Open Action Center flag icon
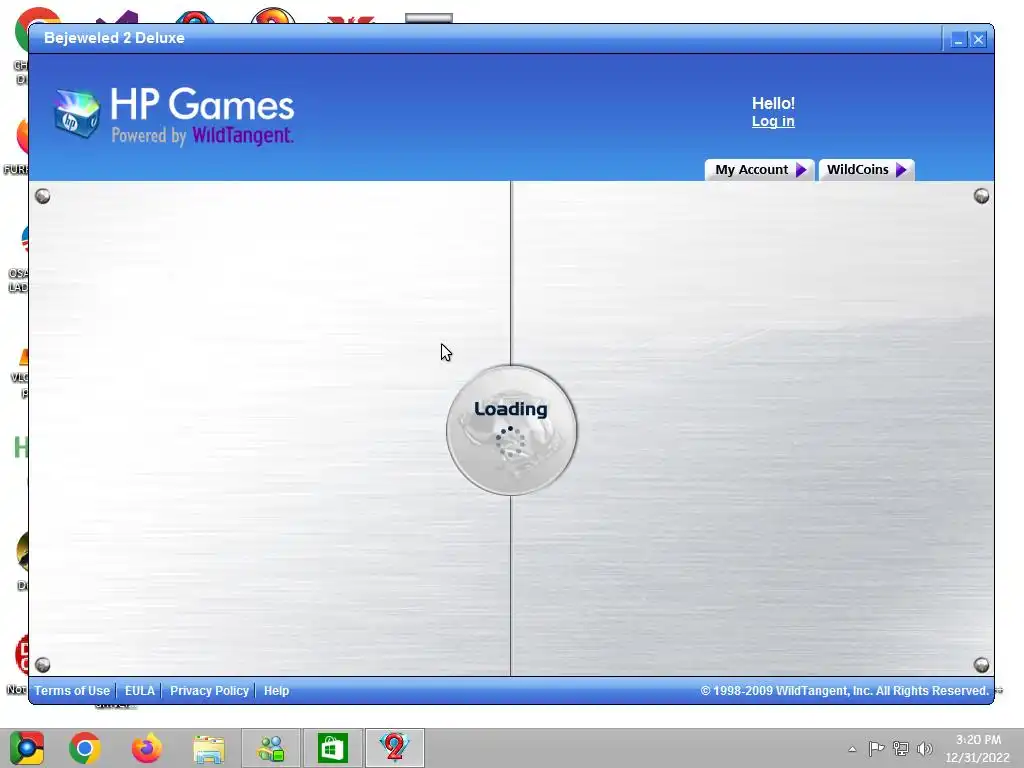Screen dimensions: 1024x768 876,748
